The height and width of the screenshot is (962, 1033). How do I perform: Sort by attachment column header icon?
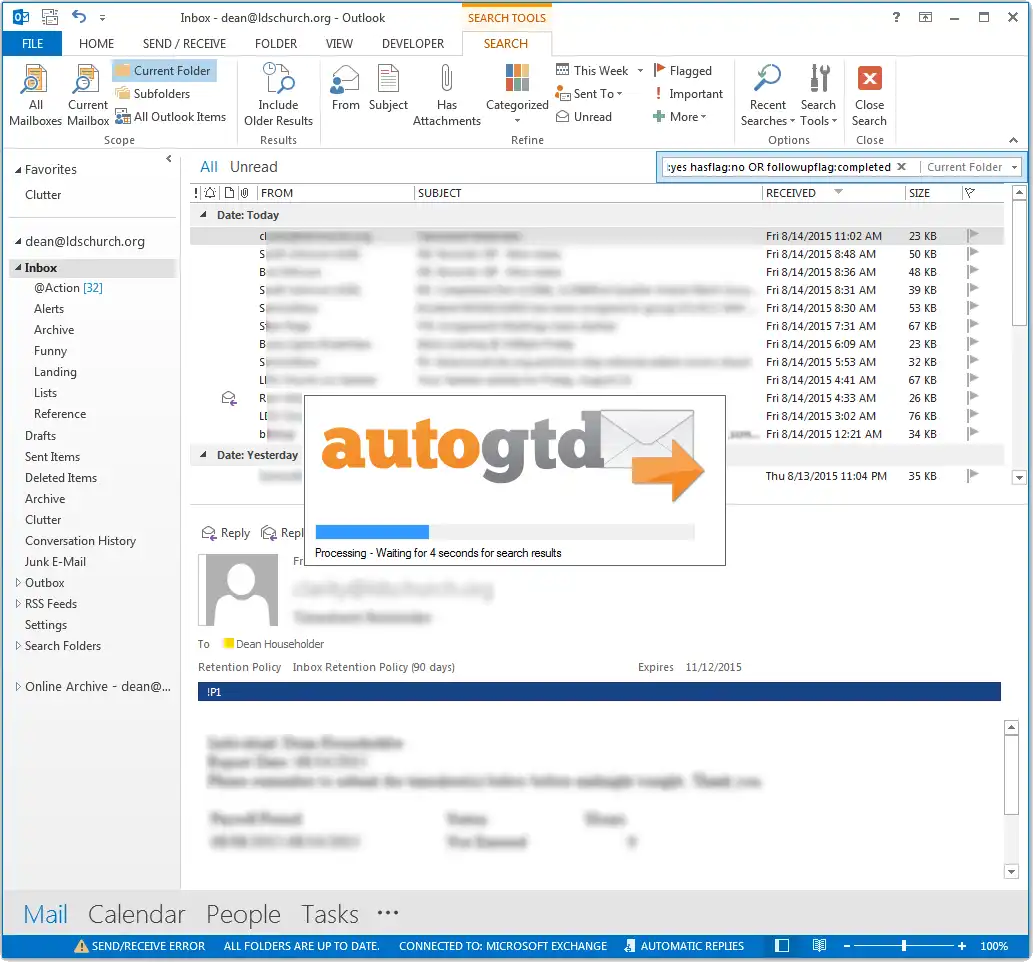tap(244, 193)
